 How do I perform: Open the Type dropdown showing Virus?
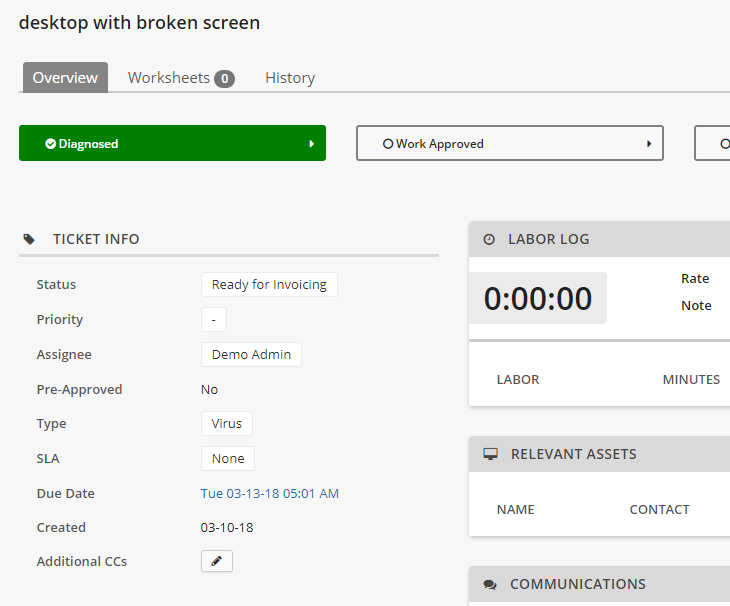point(227,423)
